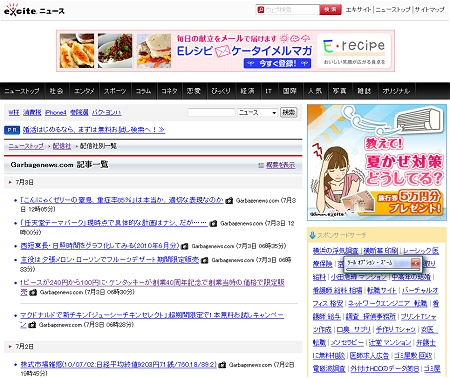
Task: Click camera icon beside ケンタッキー article
Action: [33, 292]
